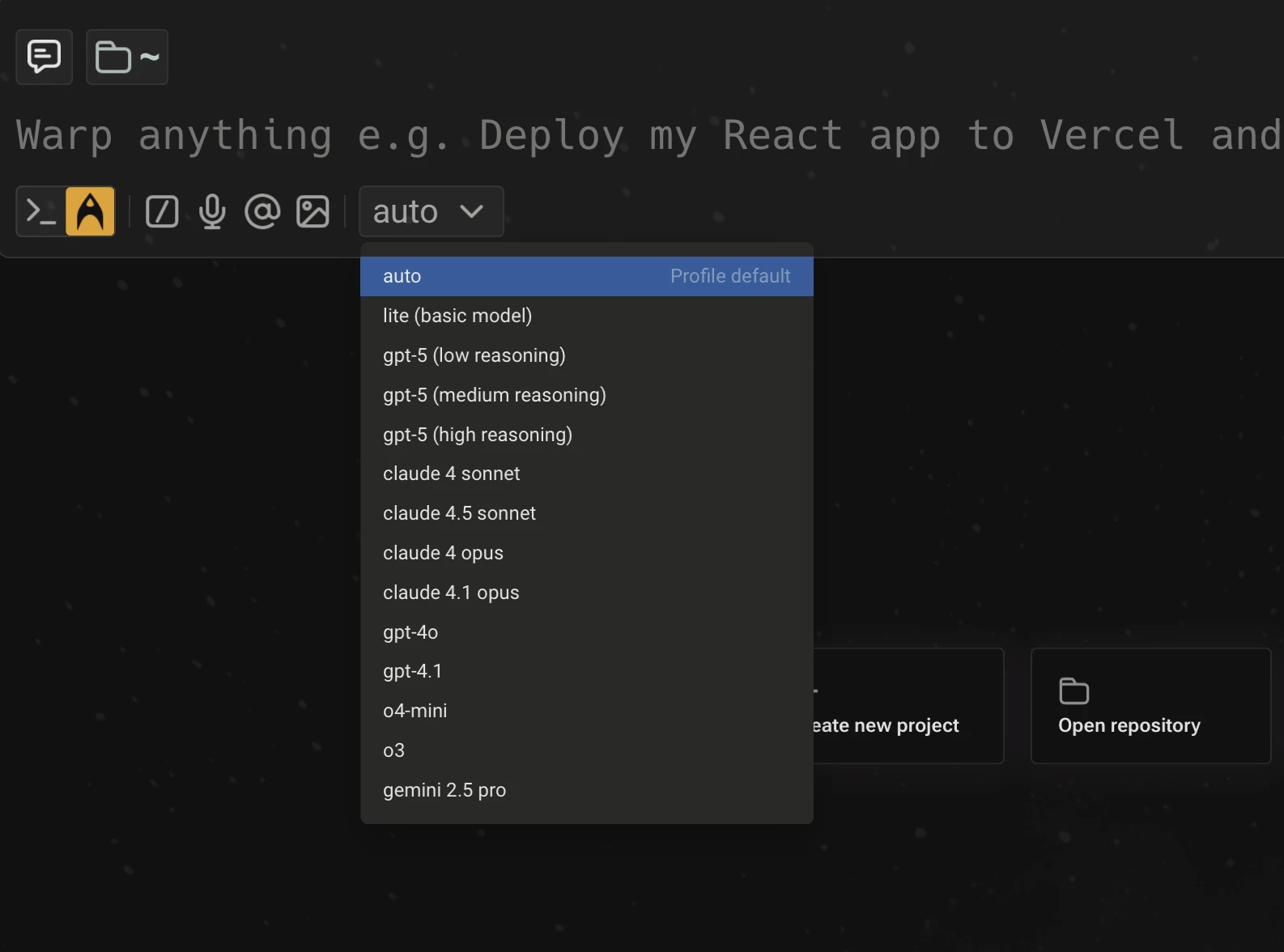This screenshot has width=1284, height=952.
Task: Click the conversation chat bubble icon
Action: (x=44, y=57)
